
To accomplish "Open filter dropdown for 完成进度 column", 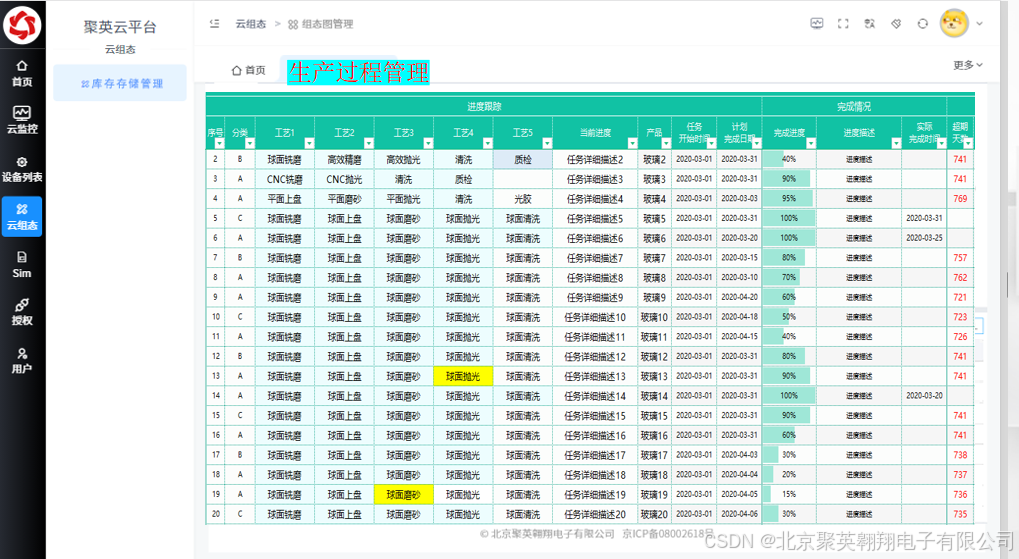I will (x=811, y=143).
